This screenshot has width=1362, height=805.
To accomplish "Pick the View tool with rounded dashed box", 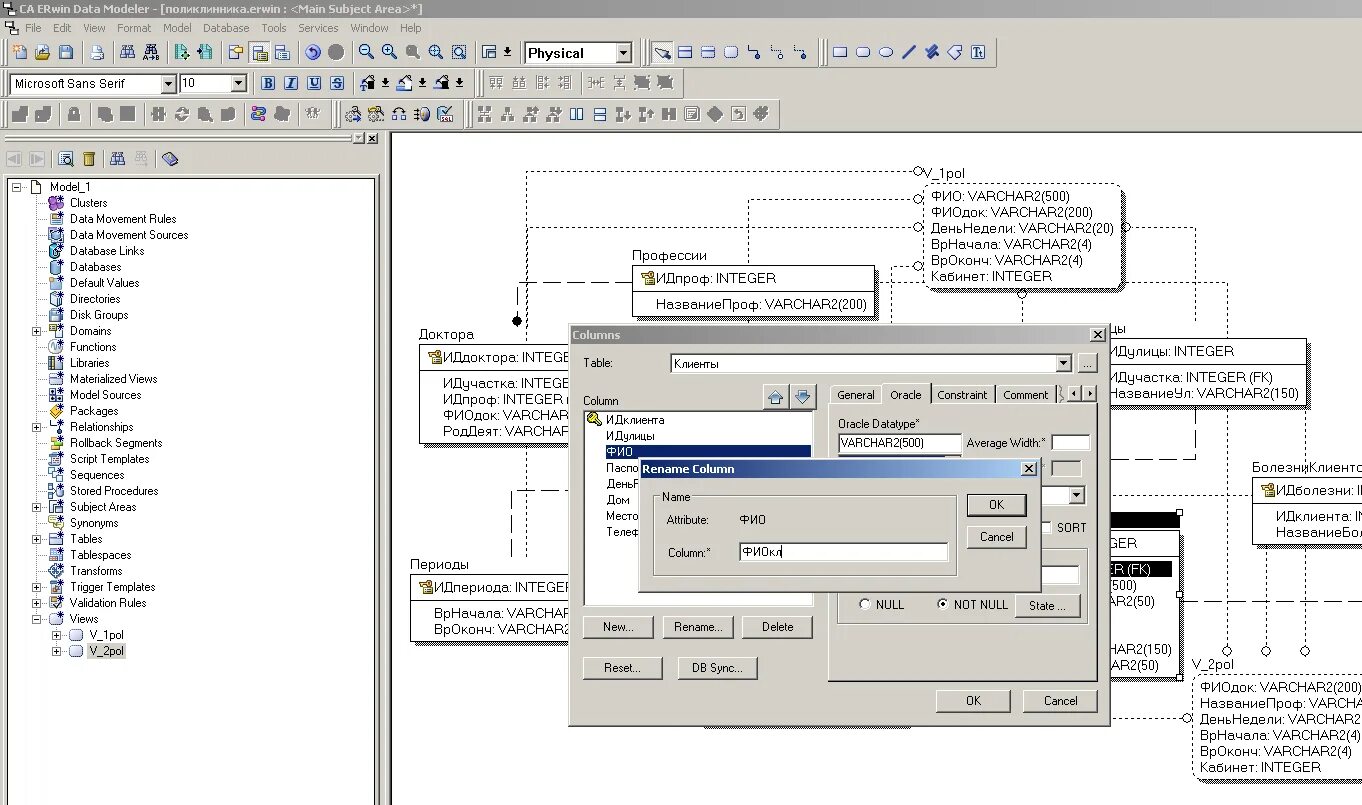I will click(x=731, y=52).
